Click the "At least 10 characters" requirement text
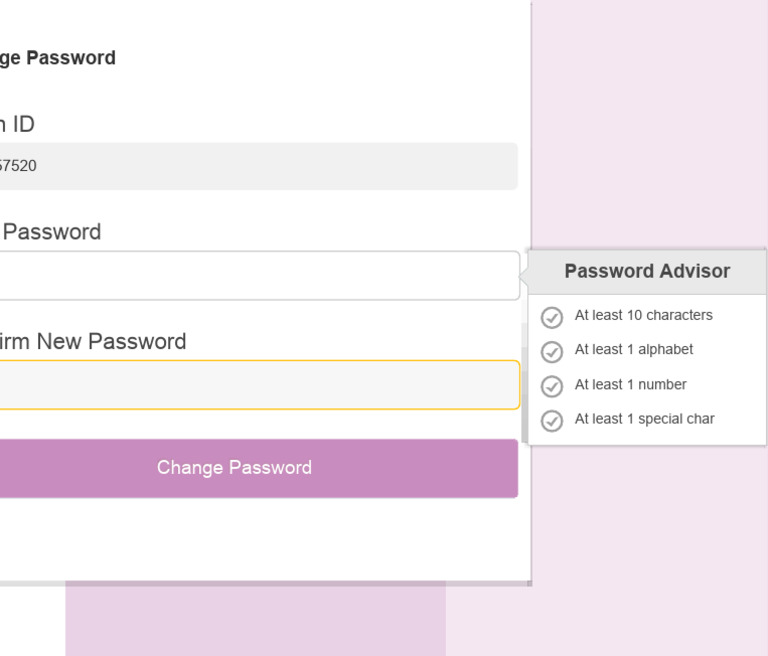768x656 pixels. [x=643, y=316]
